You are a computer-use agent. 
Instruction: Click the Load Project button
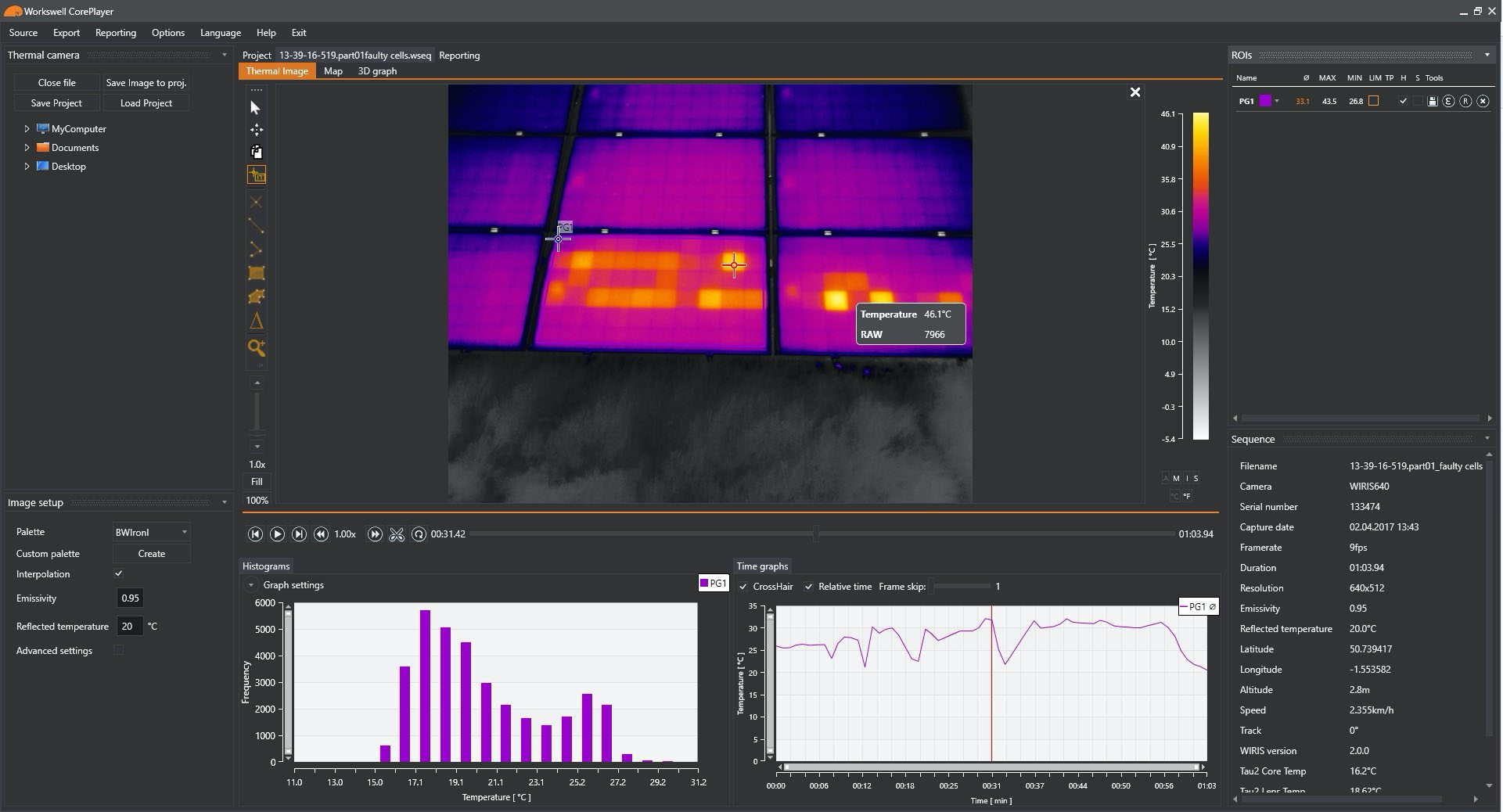pos(146,102)
